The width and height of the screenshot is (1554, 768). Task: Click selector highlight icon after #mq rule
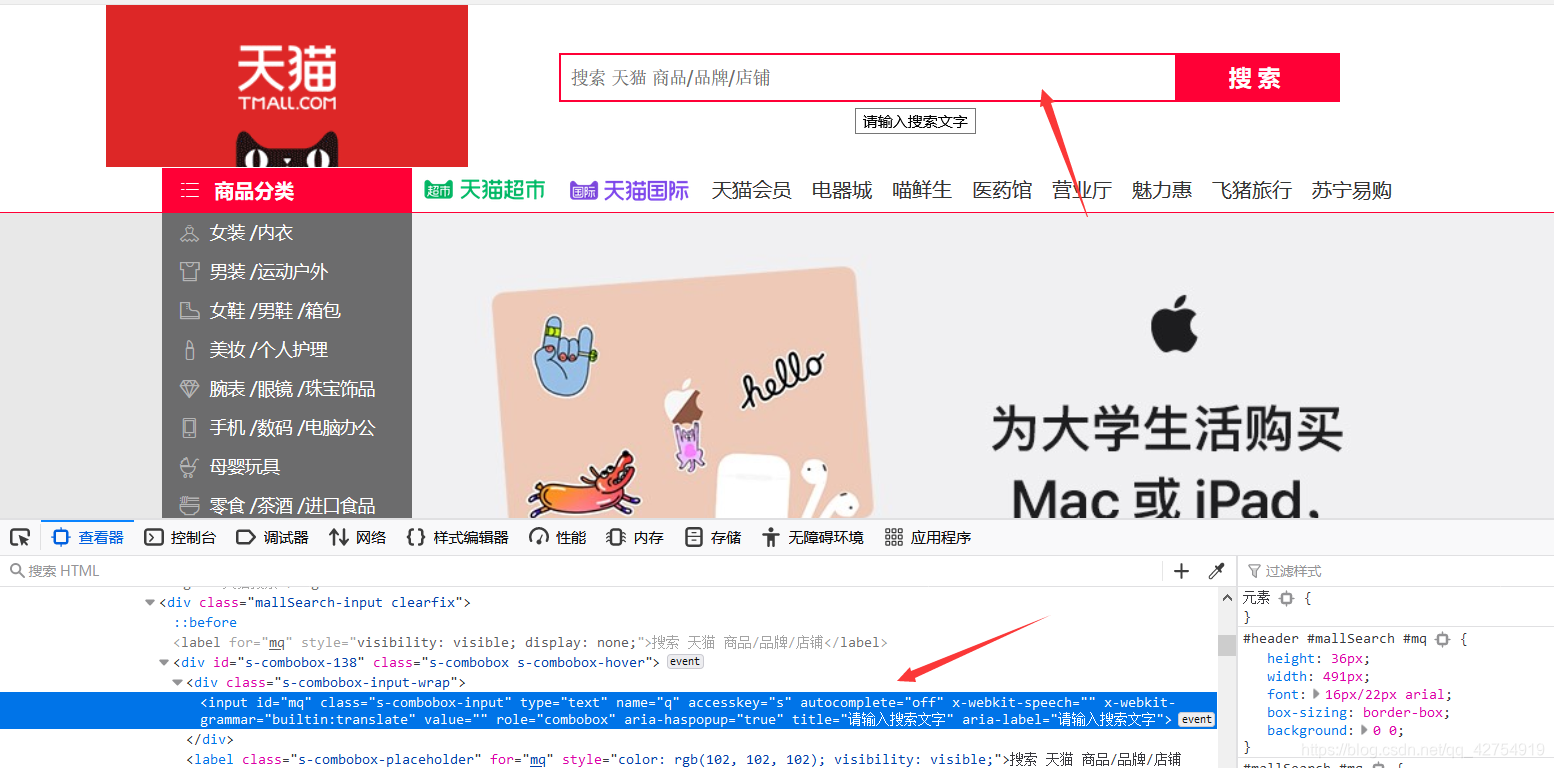tap(1441, 638)
